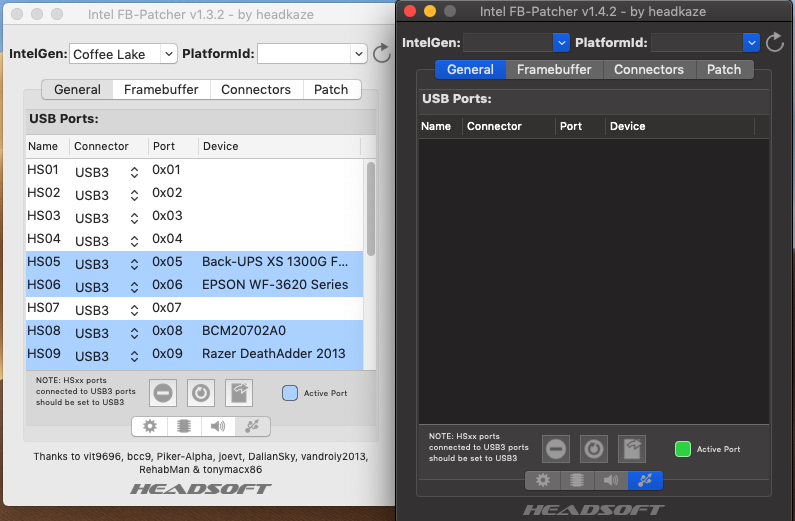Switch to Patch tab in v1.4.2

point(724,69)
